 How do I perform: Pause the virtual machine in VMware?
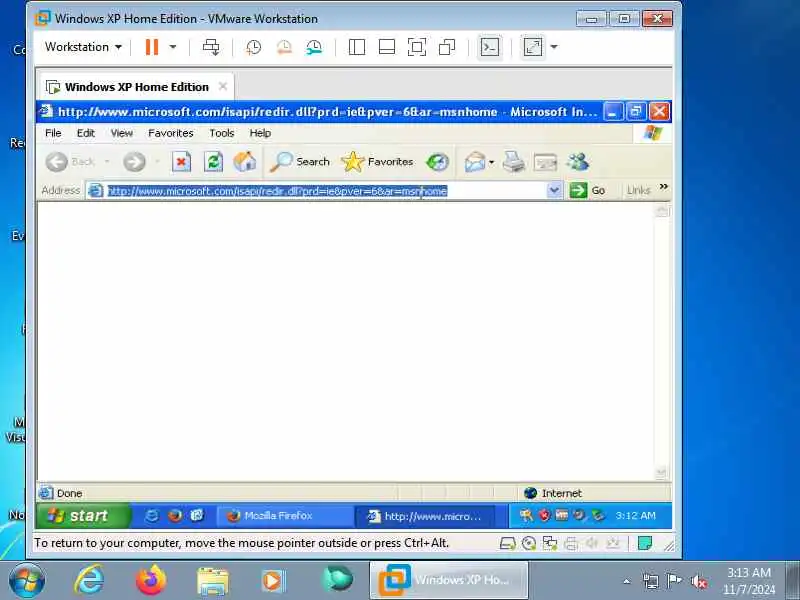(152, 47)
